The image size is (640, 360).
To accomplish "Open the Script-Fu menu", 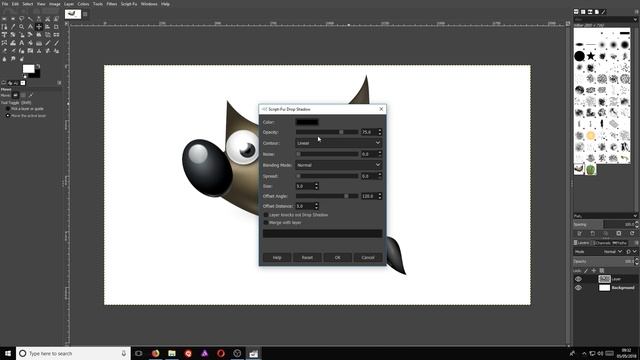I will point(129,4).
